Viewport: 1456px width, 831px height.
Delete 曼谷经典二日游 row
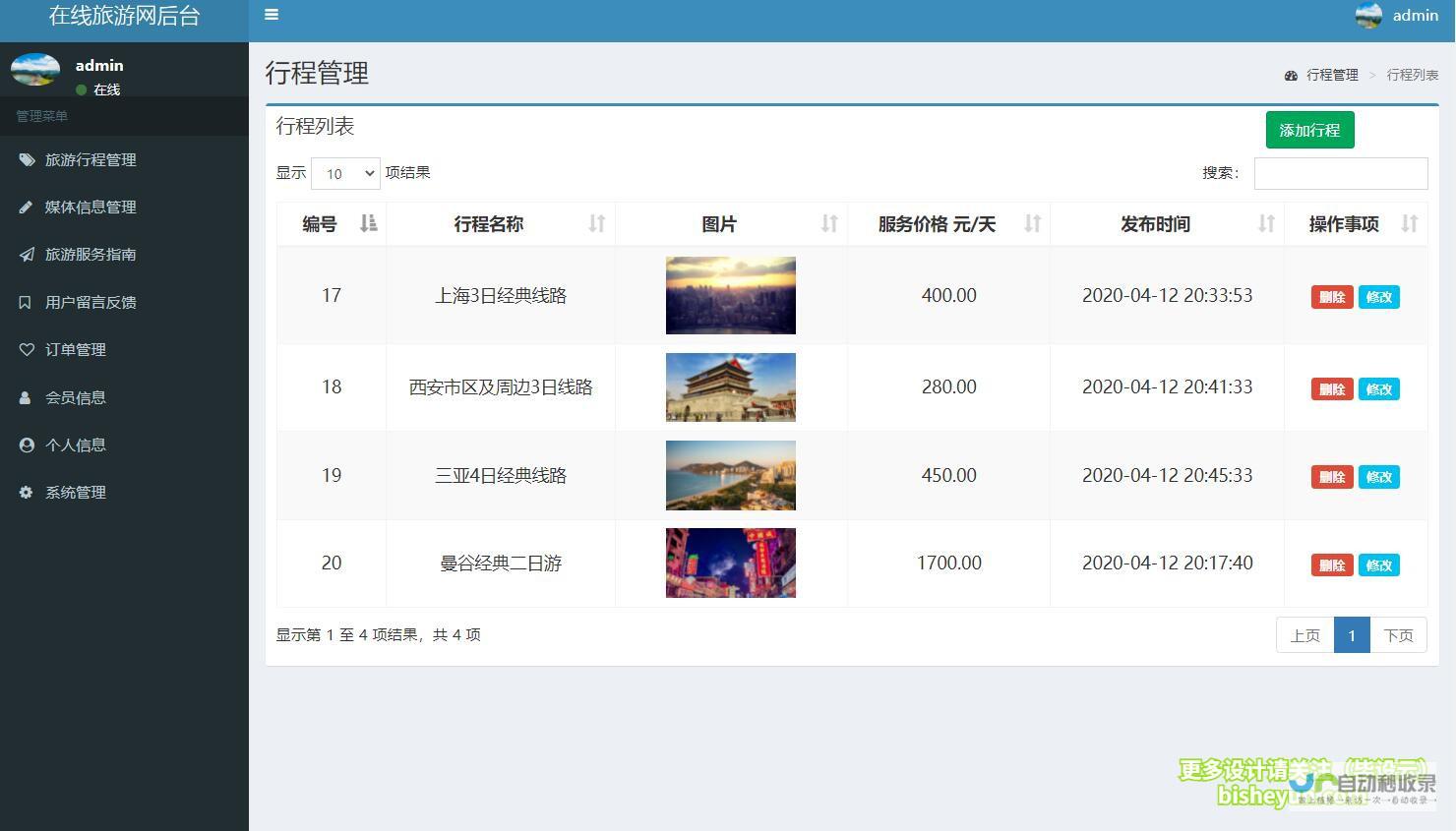[x=1332, y=565]
